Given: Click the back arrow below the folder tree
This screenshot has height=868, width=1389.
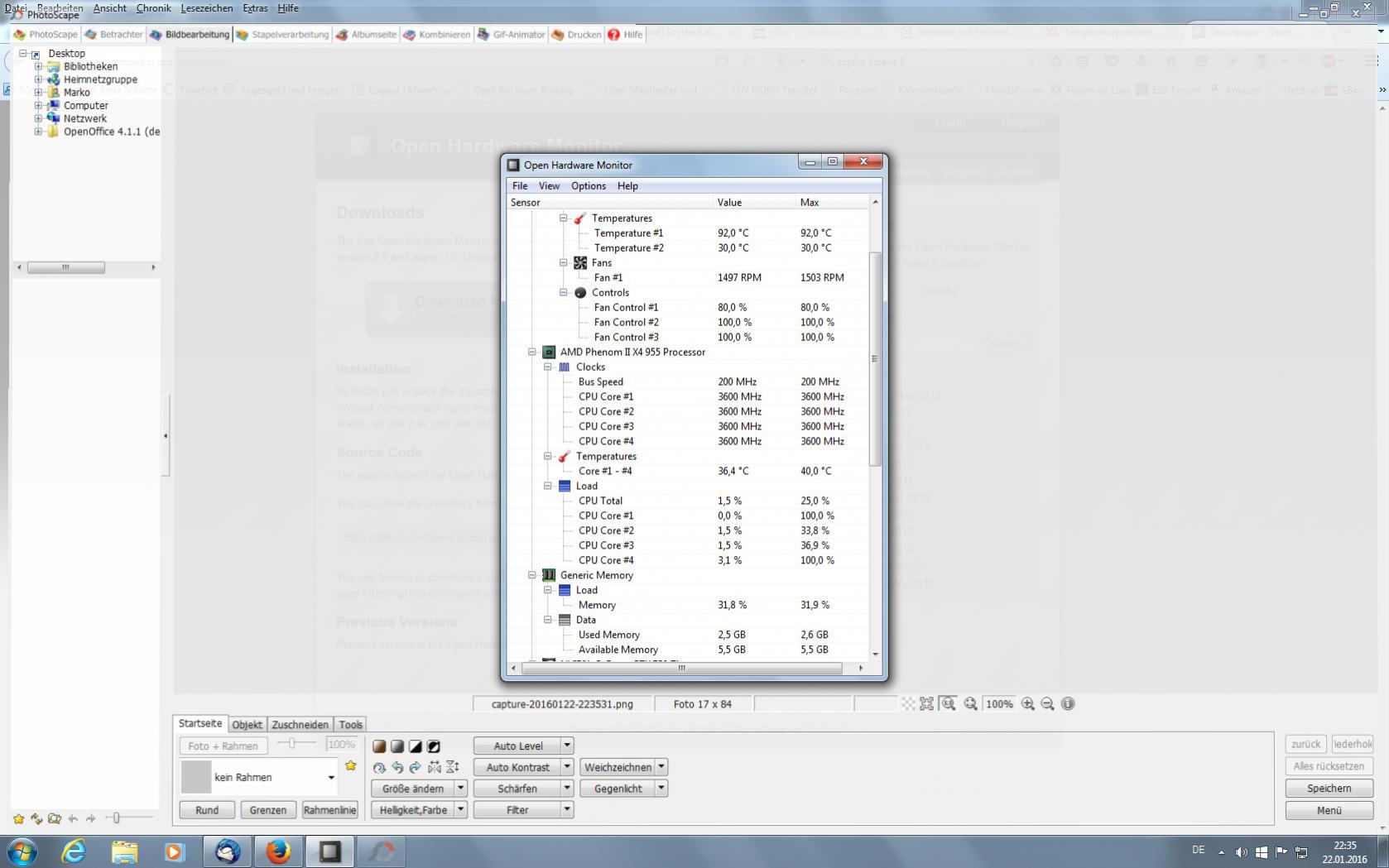Looking at the screenshot, I should coord(73,818).
